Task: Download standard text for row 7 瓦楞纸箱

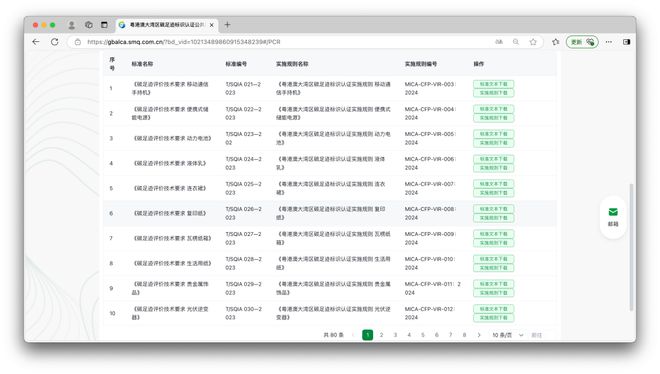Action: (493, 234)
